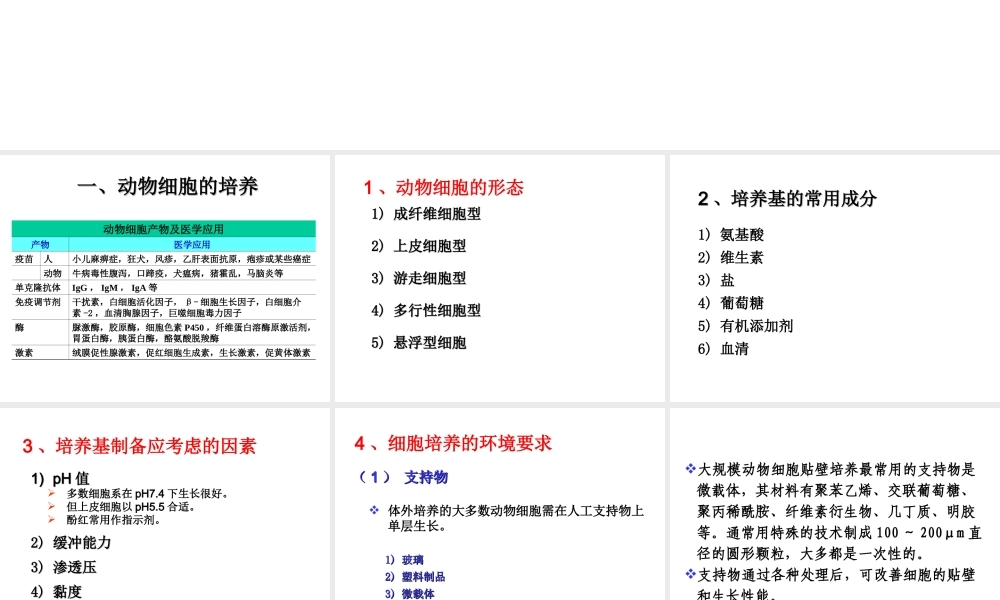The height and width of the screenshot is (600, 1000).
Task: Select the 产物 table header cell
Action: pos(39,241)
